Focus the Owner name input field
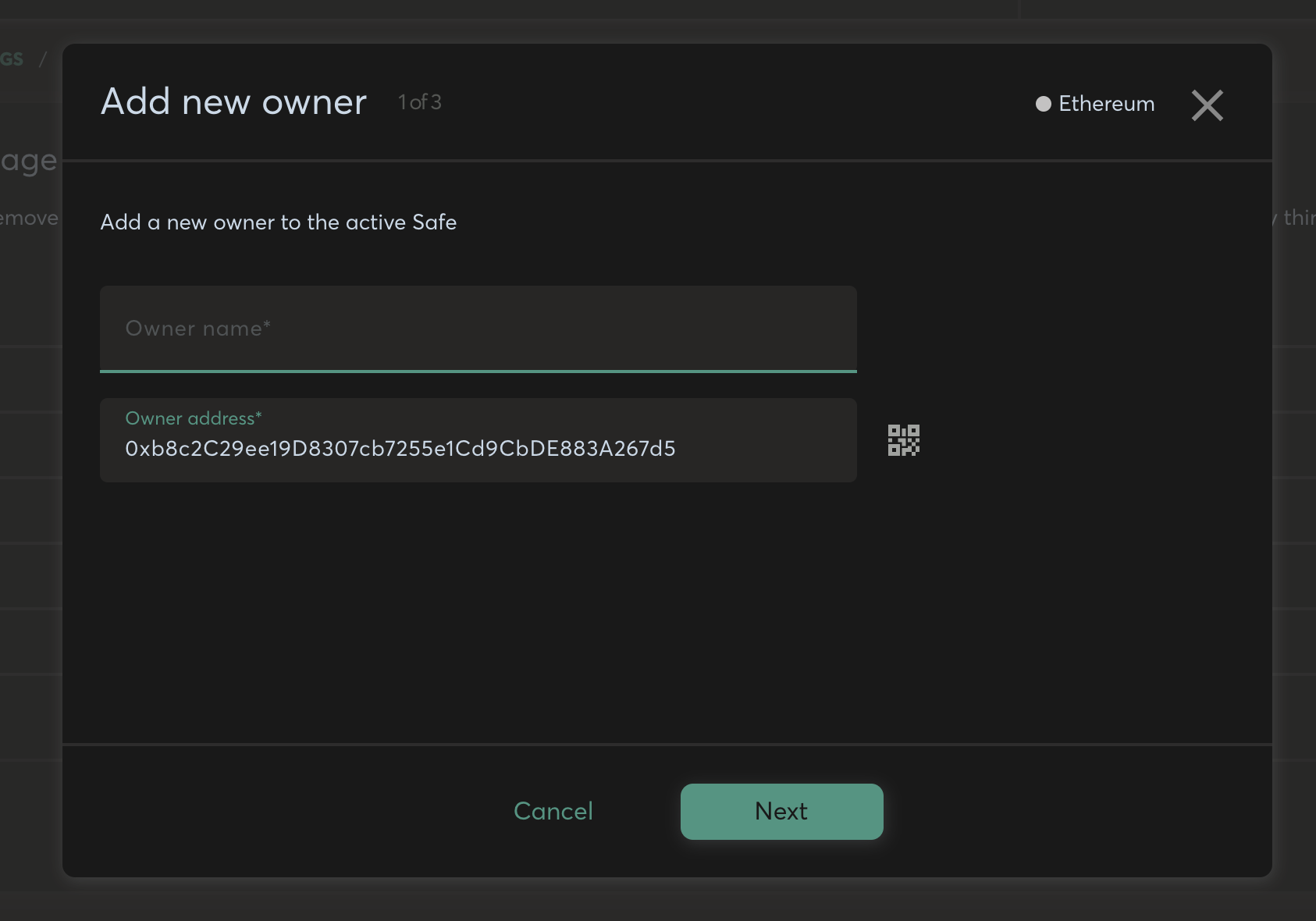 tap(478, 329)
